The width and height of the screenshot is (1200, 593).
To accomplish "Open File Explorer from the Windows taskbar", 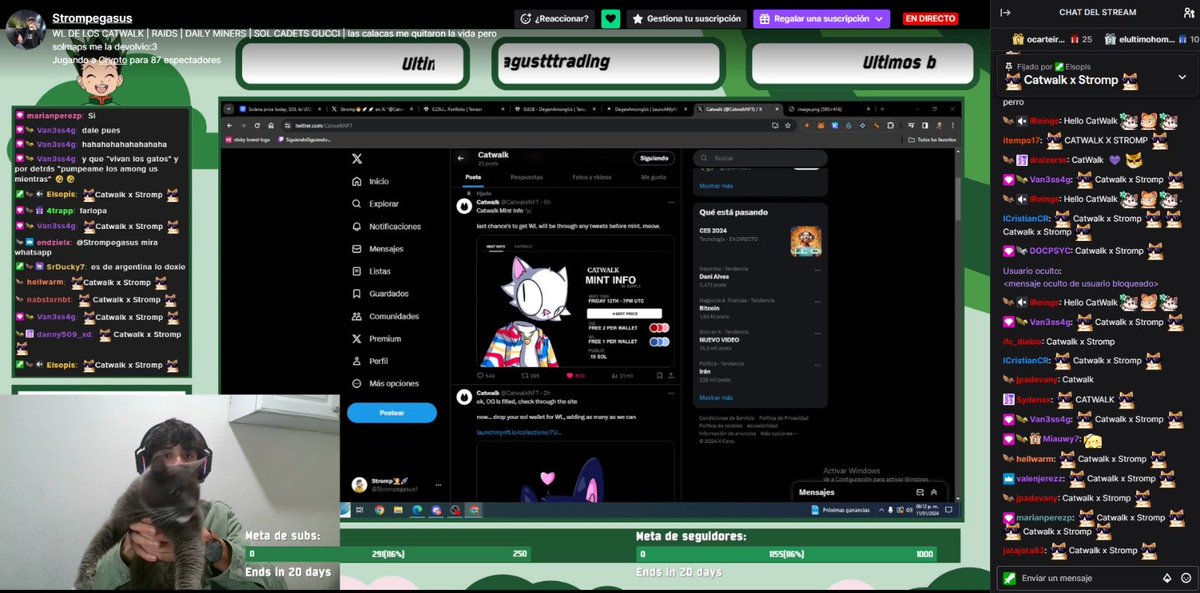I will pyautogui.click(x=398, y=510).
